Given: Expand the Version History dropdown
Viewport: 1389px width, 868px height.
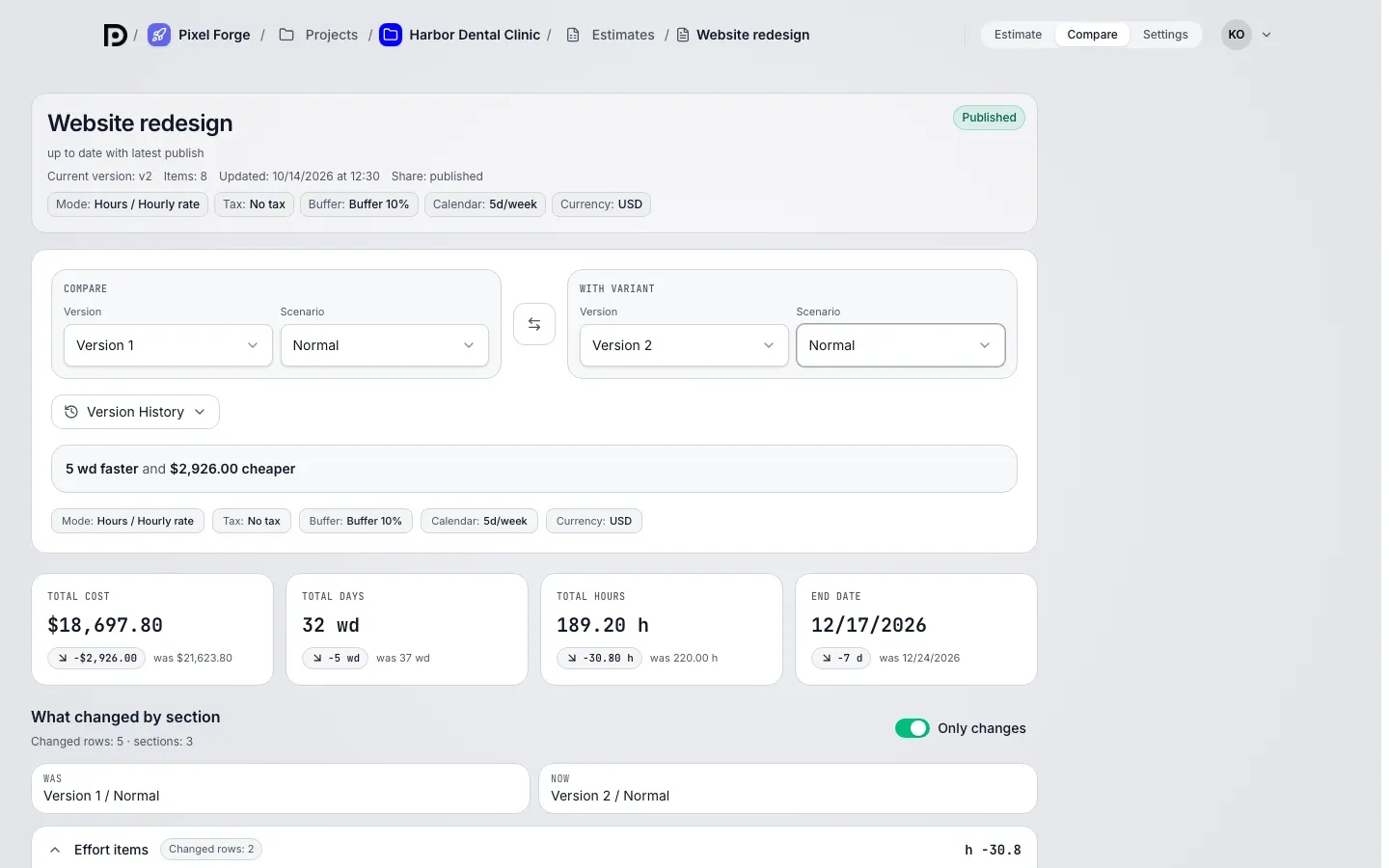Looking at the screenshot, I should (x=135, y=412).
